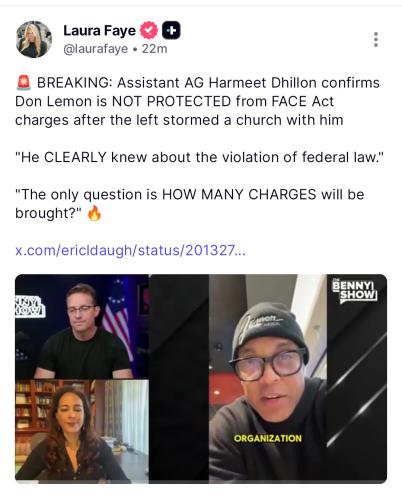Open the @laurafaye handle
The height and width of the screenshot is (500, 402).
coord(95,49)
